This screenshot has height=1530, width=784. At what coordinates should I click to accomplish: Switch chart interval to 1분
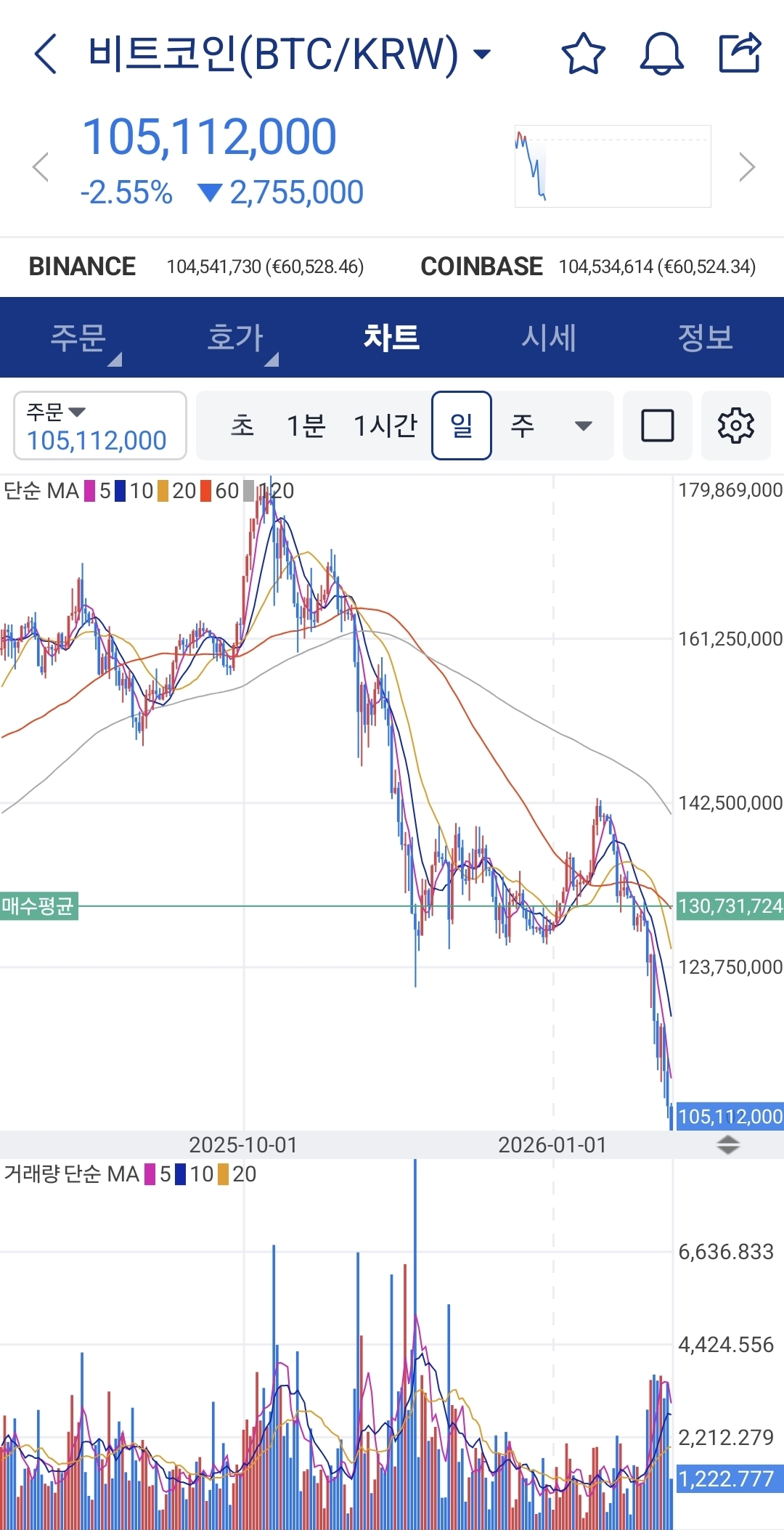pos(306,426)
